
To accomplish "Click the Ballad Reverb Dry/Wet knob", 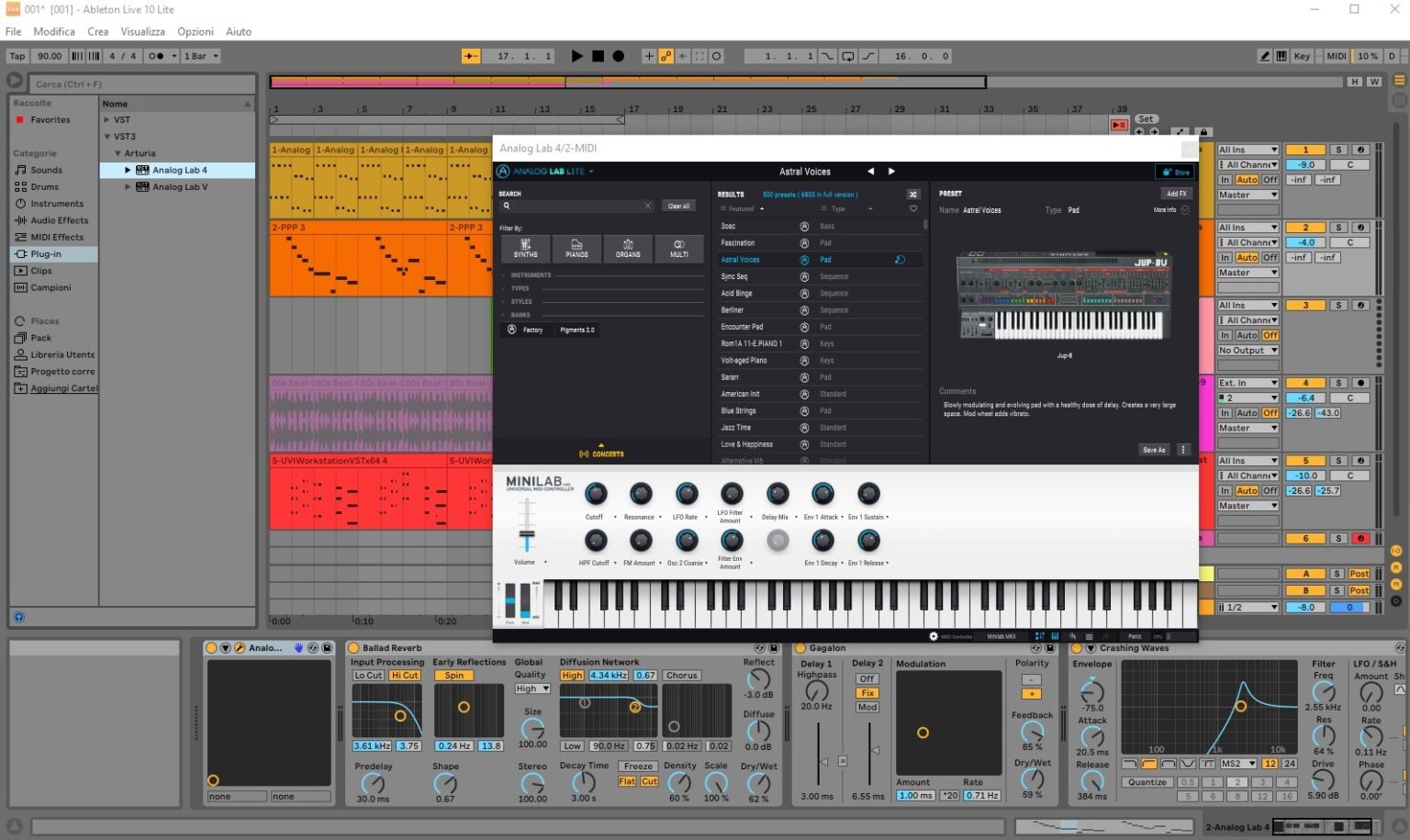I will point(758,783).
